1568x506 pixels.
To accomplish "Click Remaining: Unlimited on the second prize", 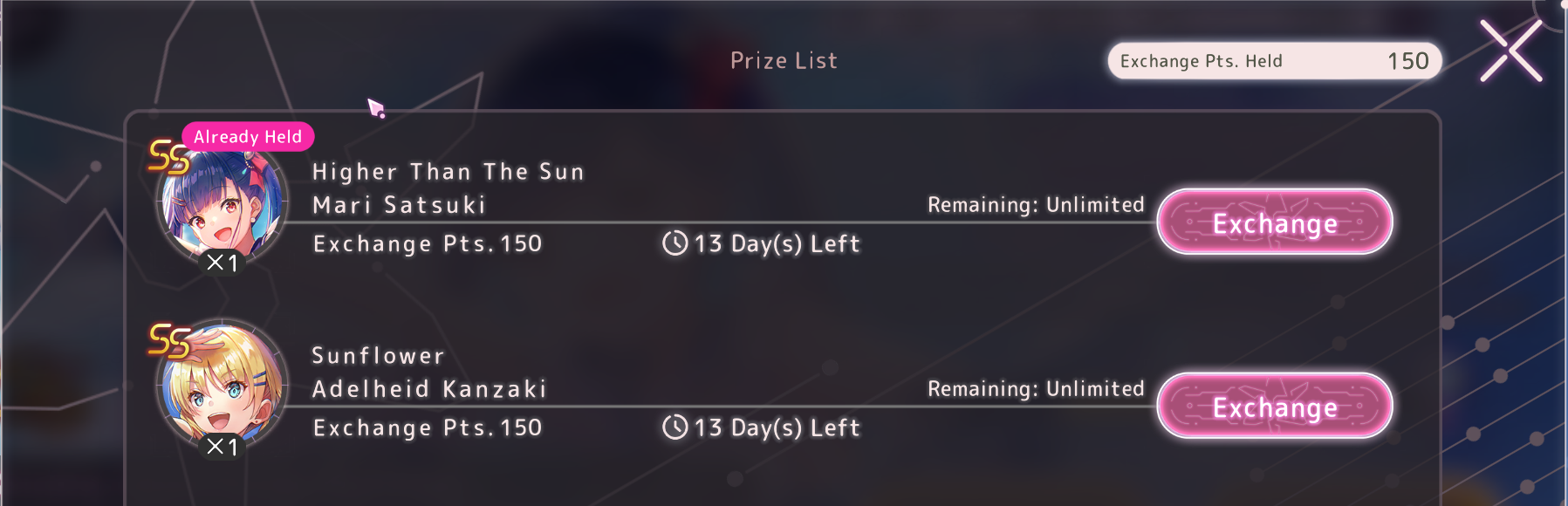I will 1036,389.
